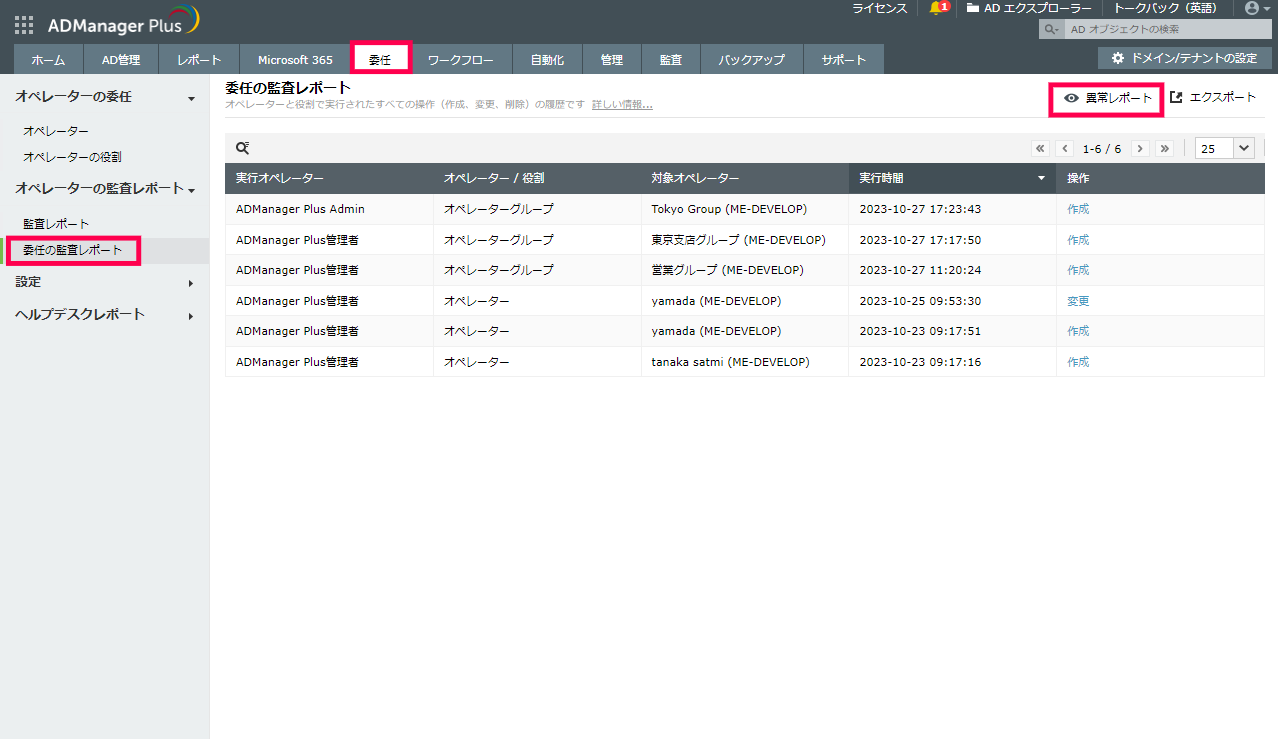1278x739 pixels.
Task: Select the 委任 tab
Action: pos(380,60)
